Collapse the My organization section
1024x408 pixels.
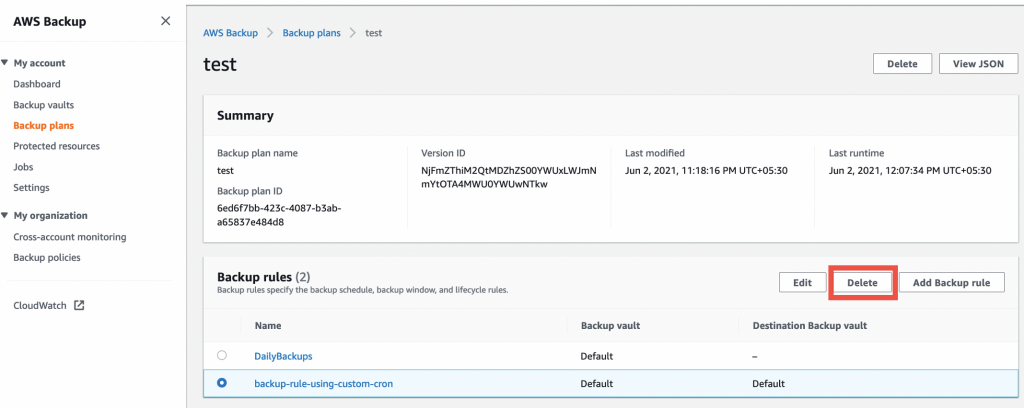coord(5,215)
